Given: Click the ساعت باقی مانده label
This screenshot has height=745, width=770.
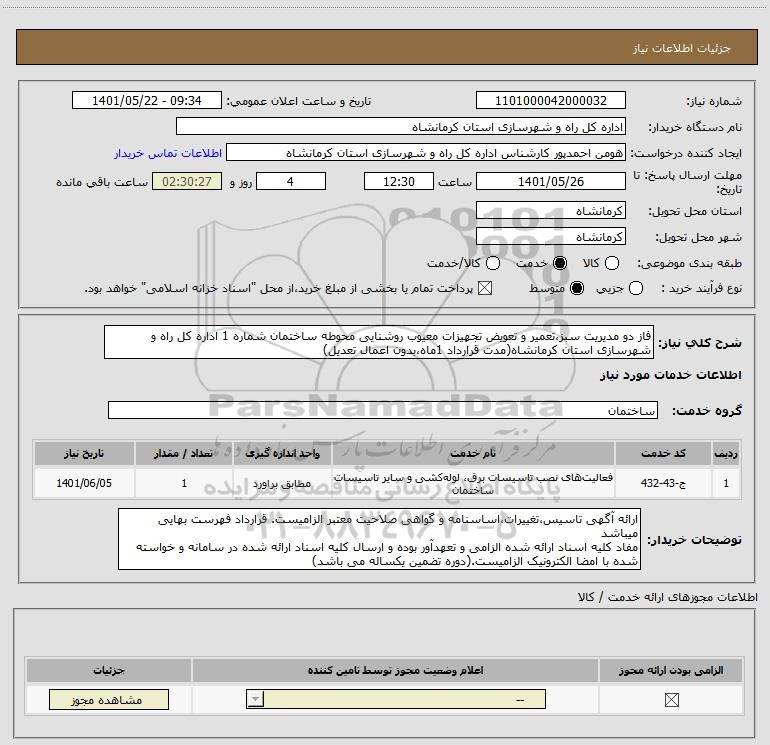Looking at the screenshot, I should click(x=102, y=182).
